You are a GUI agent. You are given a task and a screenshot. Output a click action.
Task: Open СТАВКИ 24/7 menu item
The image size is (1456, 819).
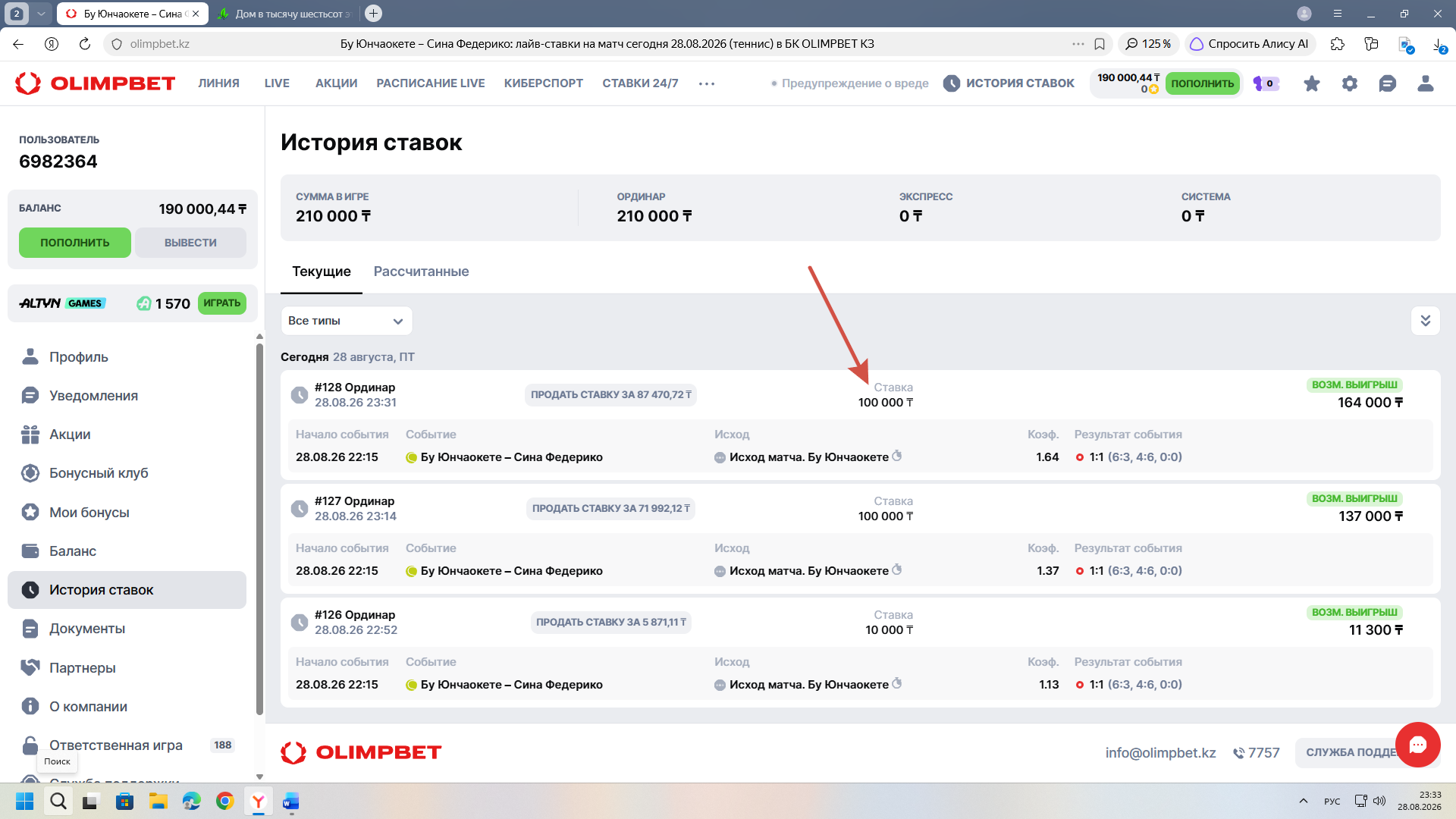pyautogui.click(x=641, y=83)
